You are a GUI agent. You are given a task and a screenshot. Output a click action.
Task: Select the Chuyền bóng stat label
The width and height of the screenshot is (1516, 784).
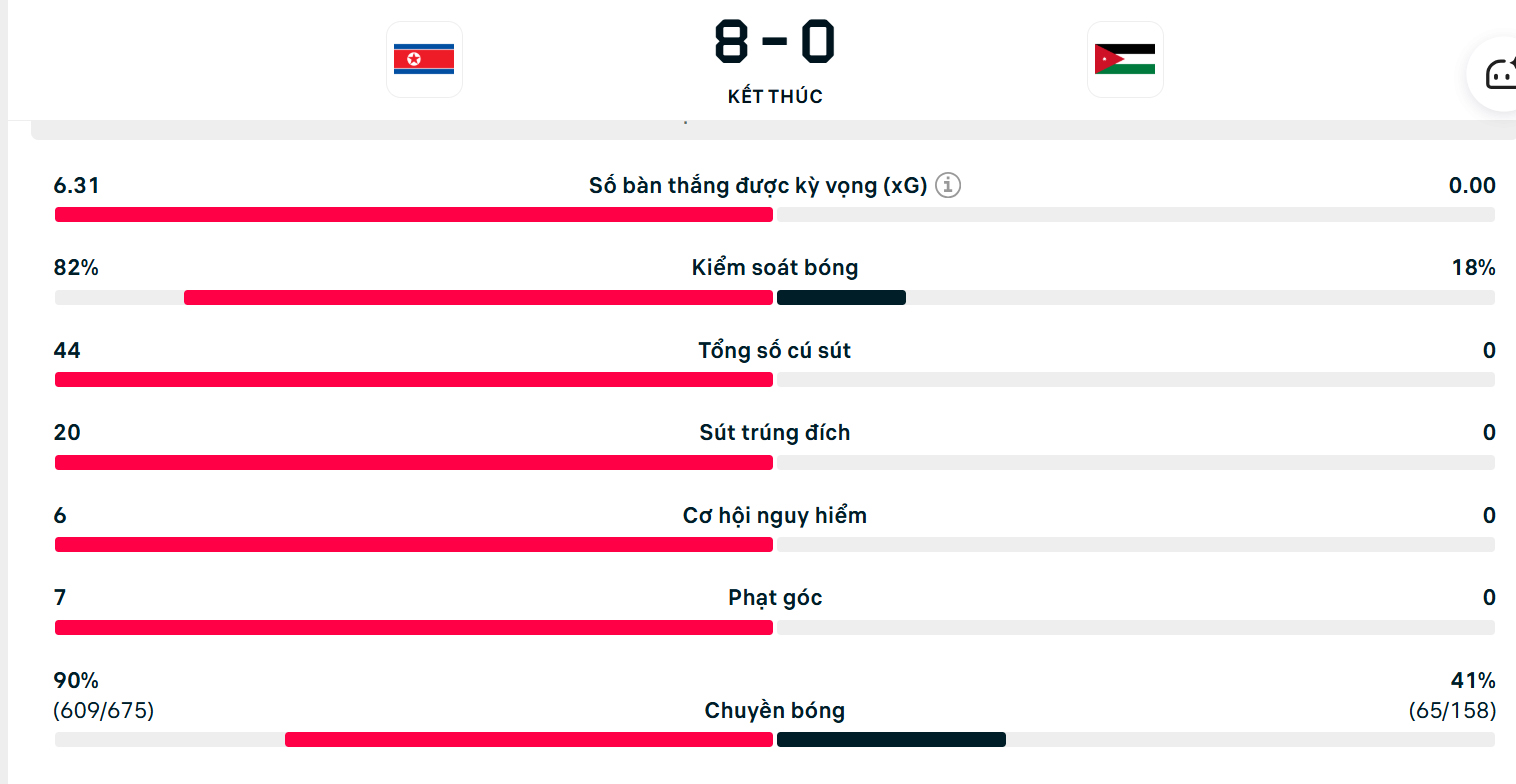[x=775, y=711]
